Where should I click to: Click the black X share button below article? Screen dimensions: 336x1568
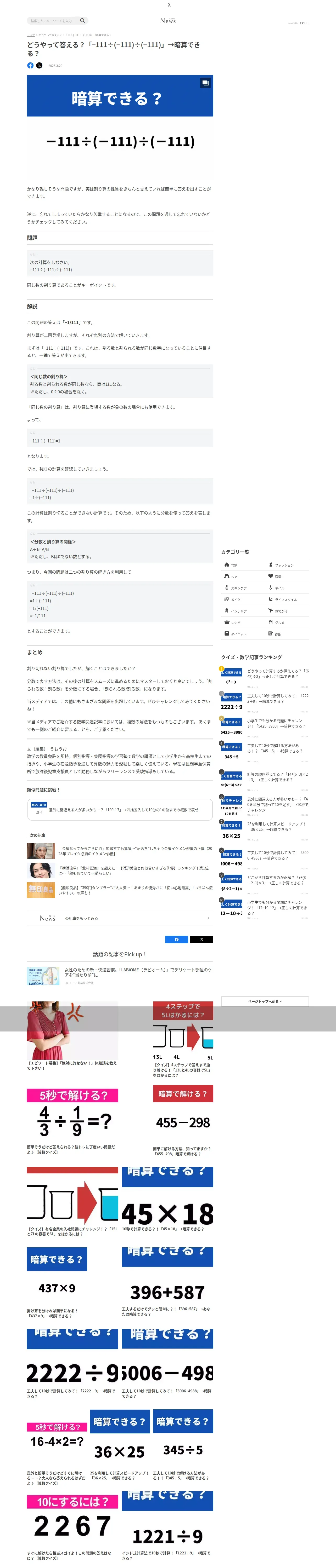(202, 939)
